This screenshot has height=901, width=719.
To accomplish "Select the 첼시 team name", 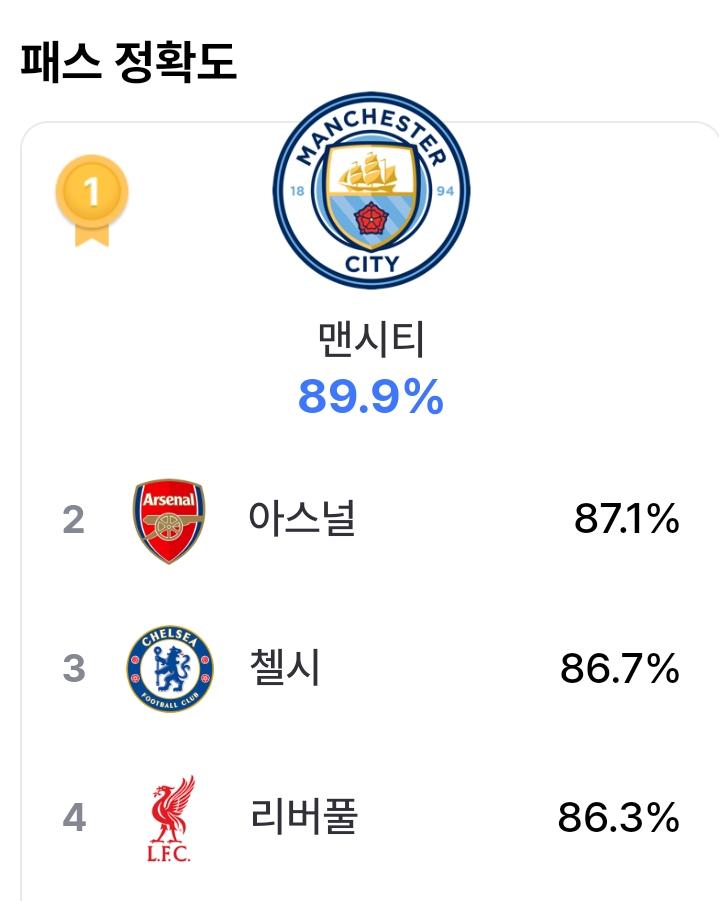I will (x=285, y=667).
